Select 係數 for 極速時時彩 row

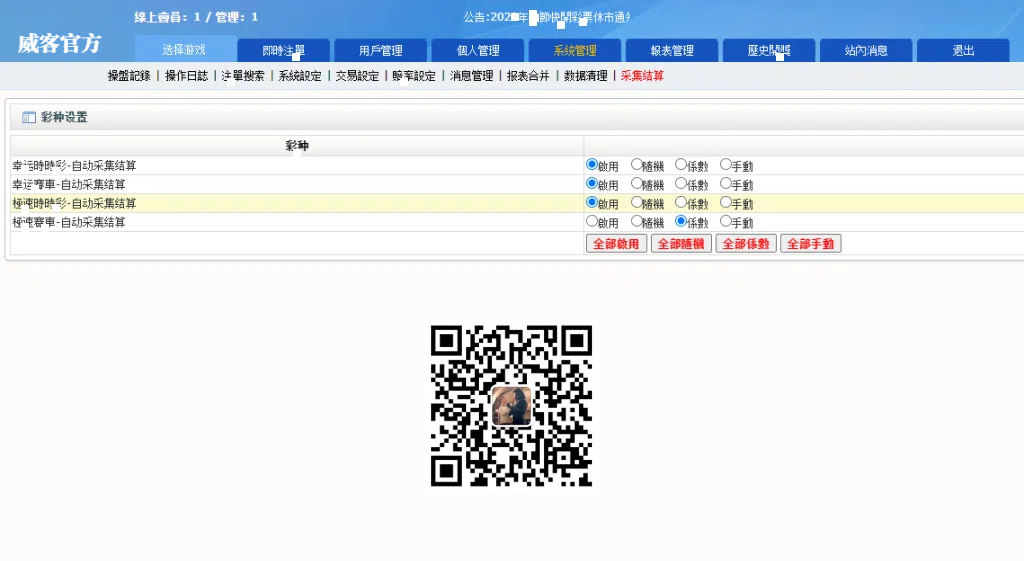(x=681, y=202)
